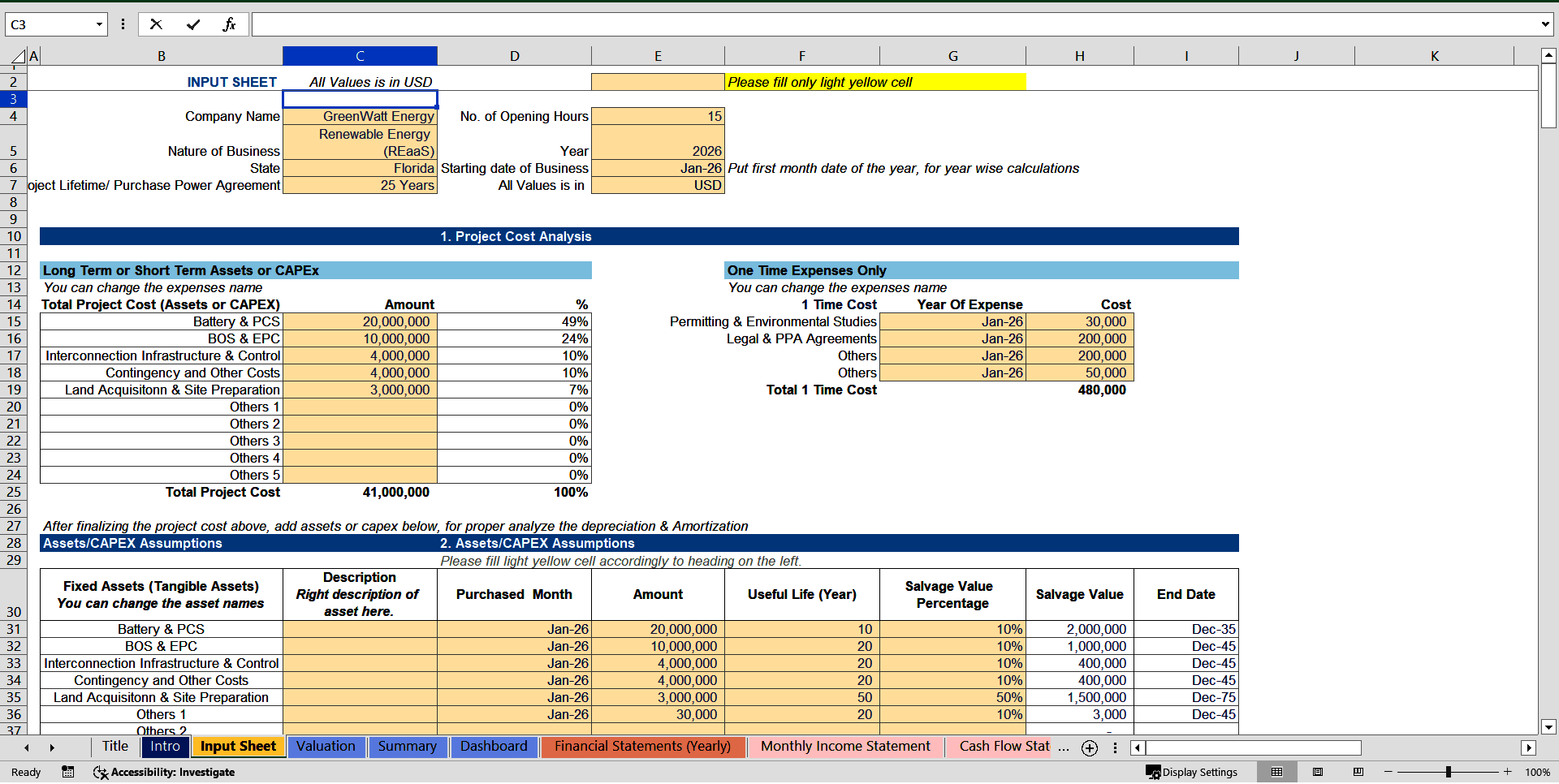
Task: Open the Dashboard sheet tab
Action: tap(494, 747)
